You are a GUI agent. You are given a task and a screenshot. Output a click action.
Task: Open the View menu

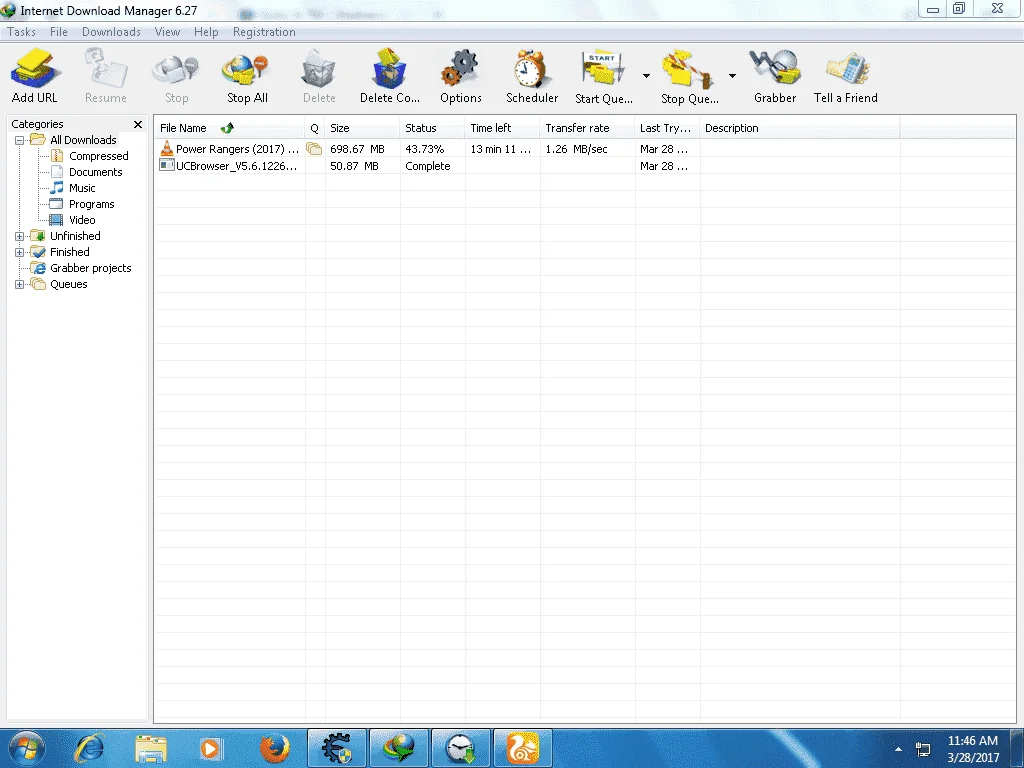[x=167, y=32]
